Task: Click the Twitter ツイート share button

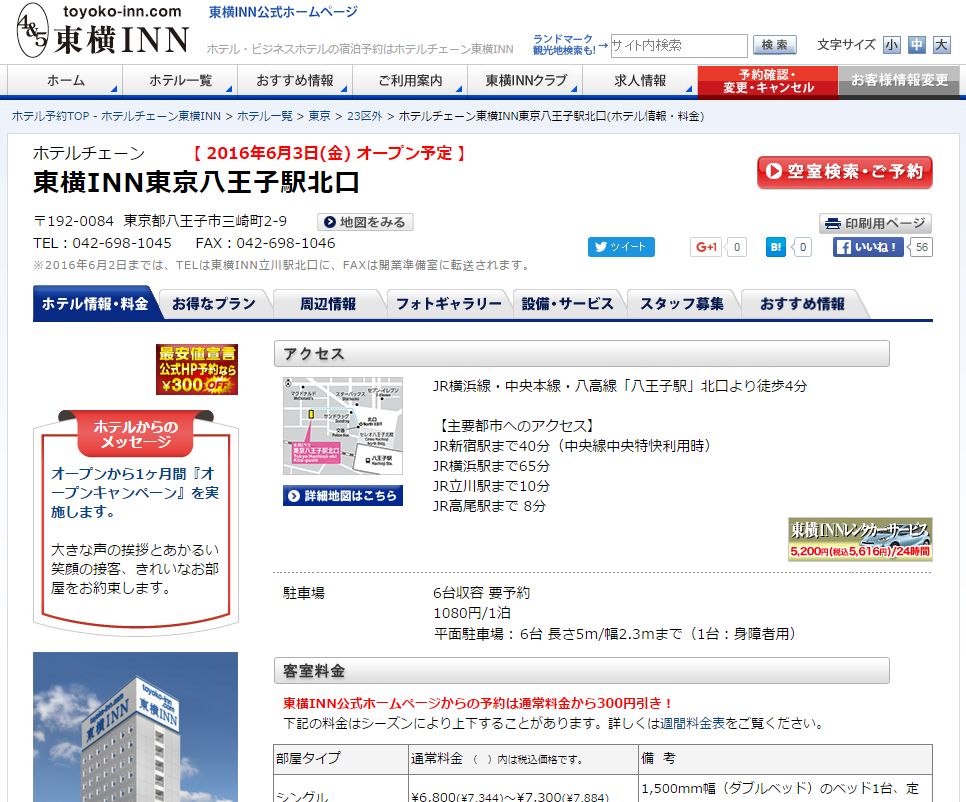Action: click(x=621, y=247)
